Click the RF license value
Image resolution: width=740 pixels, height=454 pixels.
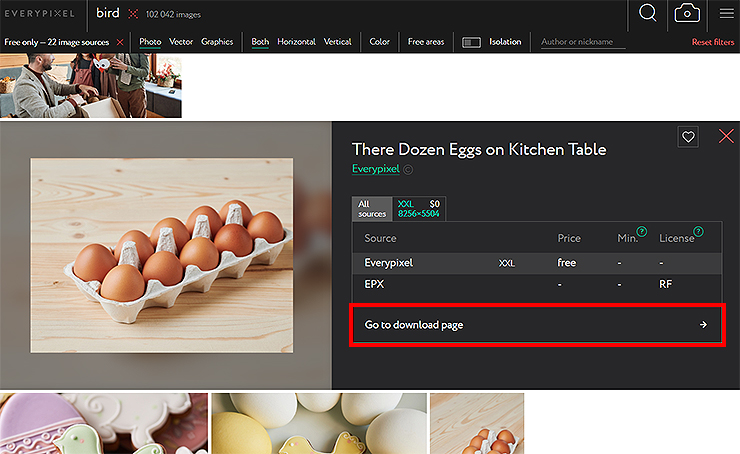coord(665,285)
